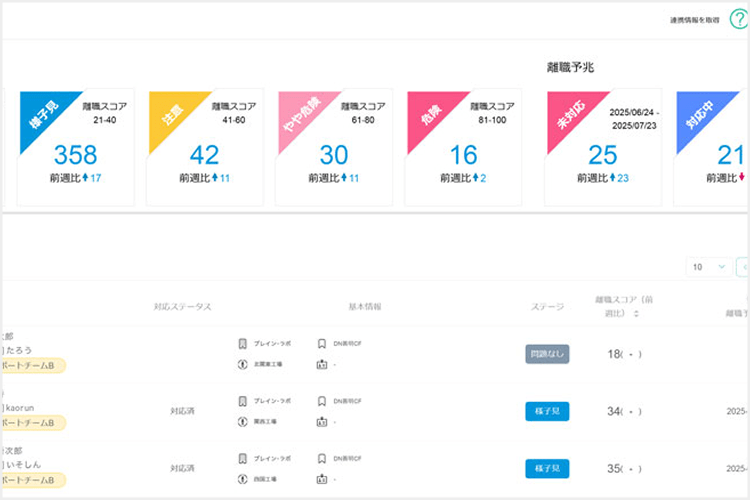Click the blue 対応中 card
The width and height of the screenshot is (750, 500).
point(713,147)
